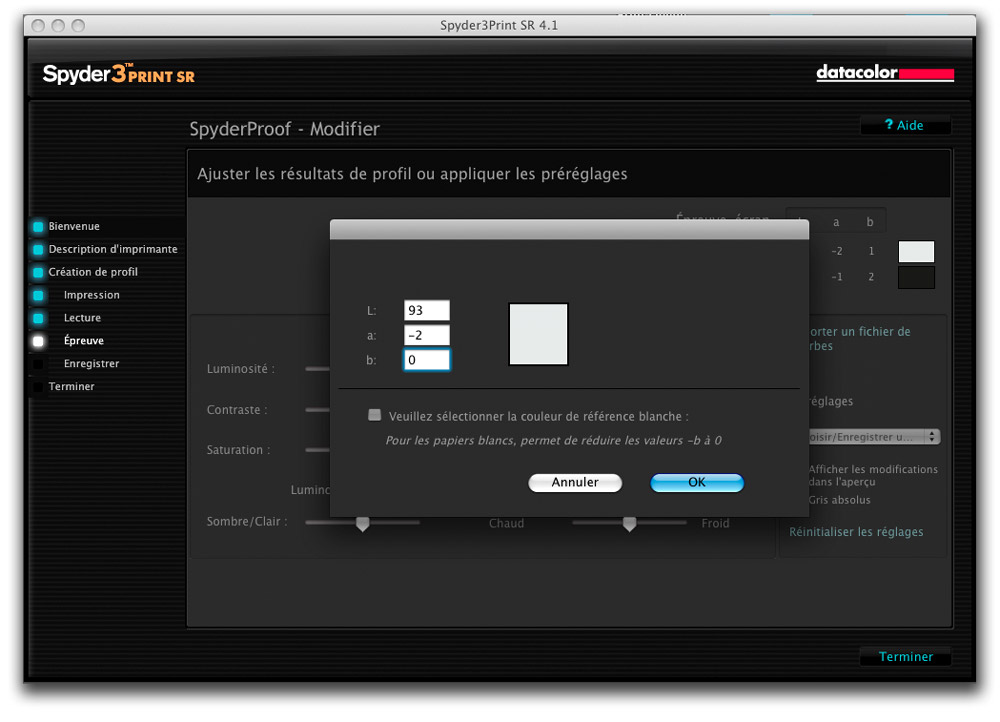This screenshot has height=722, width=1000.
Task: Click the Terminer button at bottom right
Action: point(905,656)
